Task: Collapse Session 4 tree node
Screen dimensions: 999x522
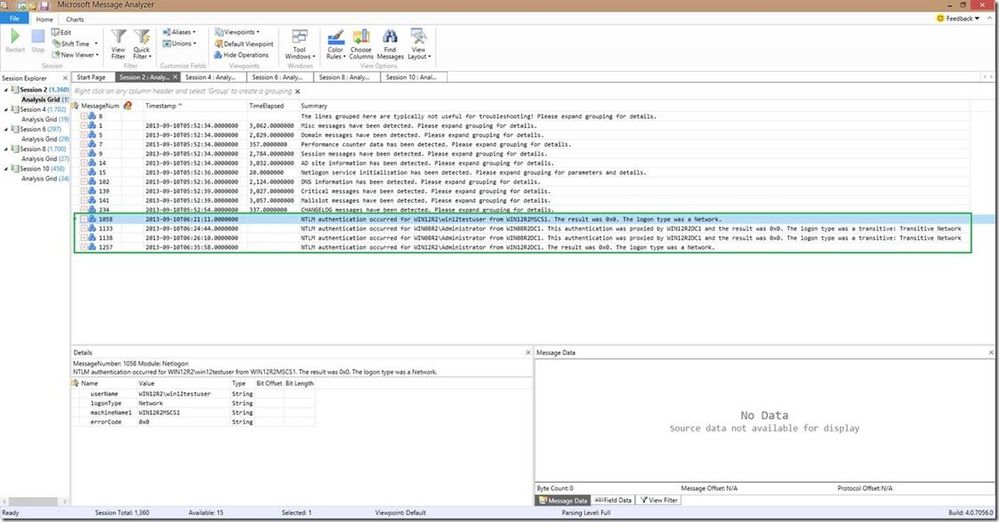Action: click(6, 110)
